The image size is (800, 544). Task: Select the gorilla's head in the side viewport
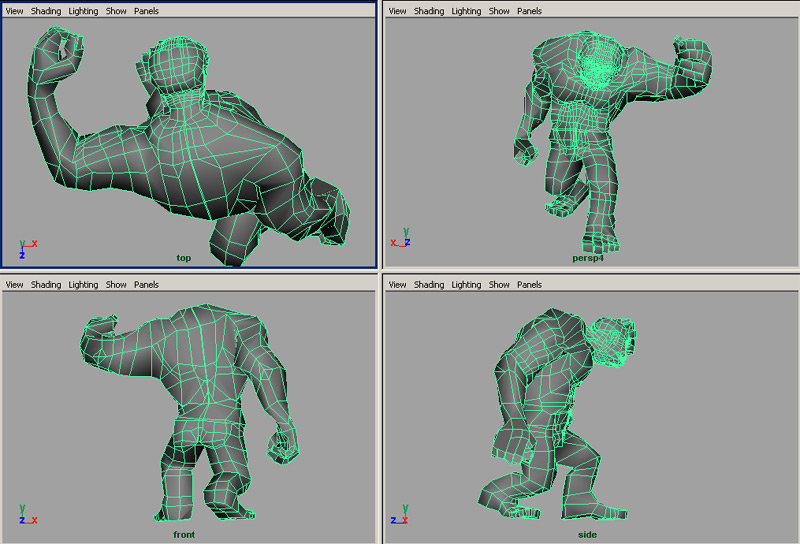(x=610, y=338)
